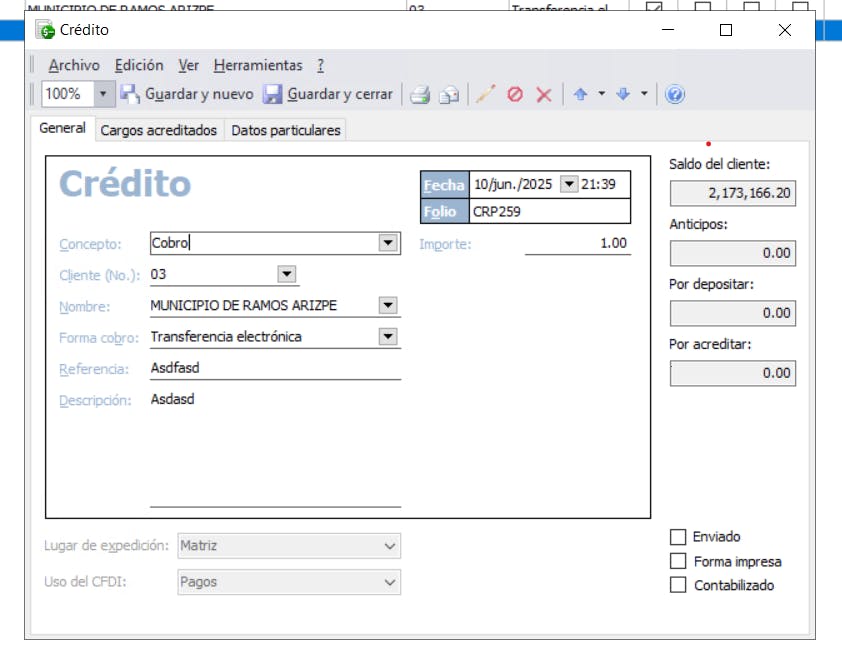Screen dimensions: 842x650
Task: Click the Transferencia electrónica value
Action: click(x=226, y=336)
